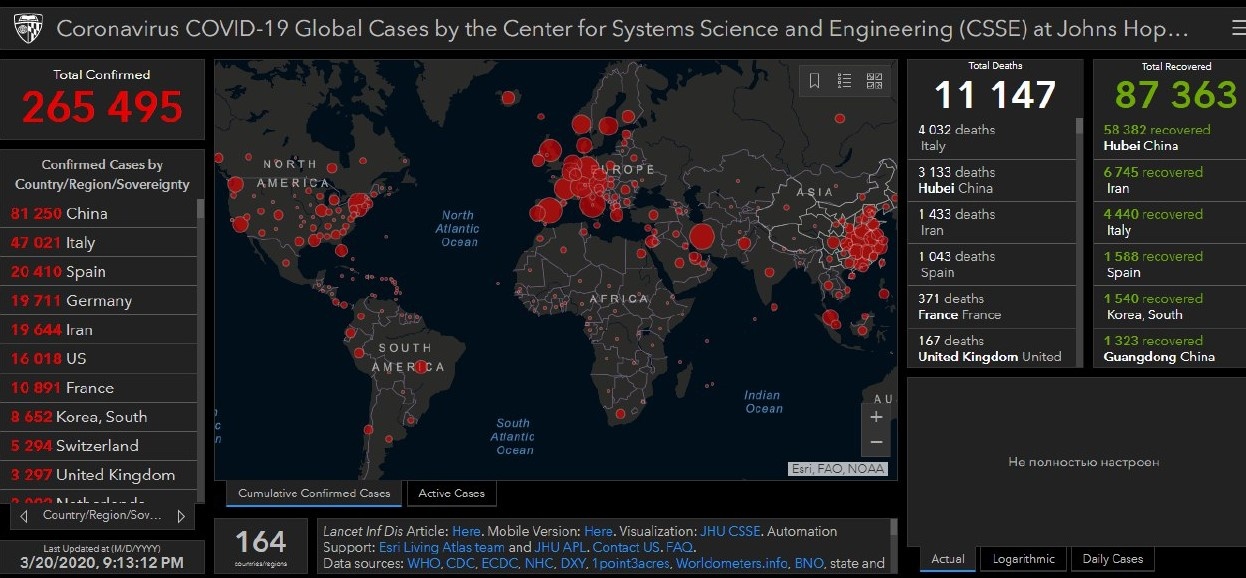Select Germany row with 19 711 cases
The image size is (1246, 578).
pyautogui.click(x=99, y=300)
